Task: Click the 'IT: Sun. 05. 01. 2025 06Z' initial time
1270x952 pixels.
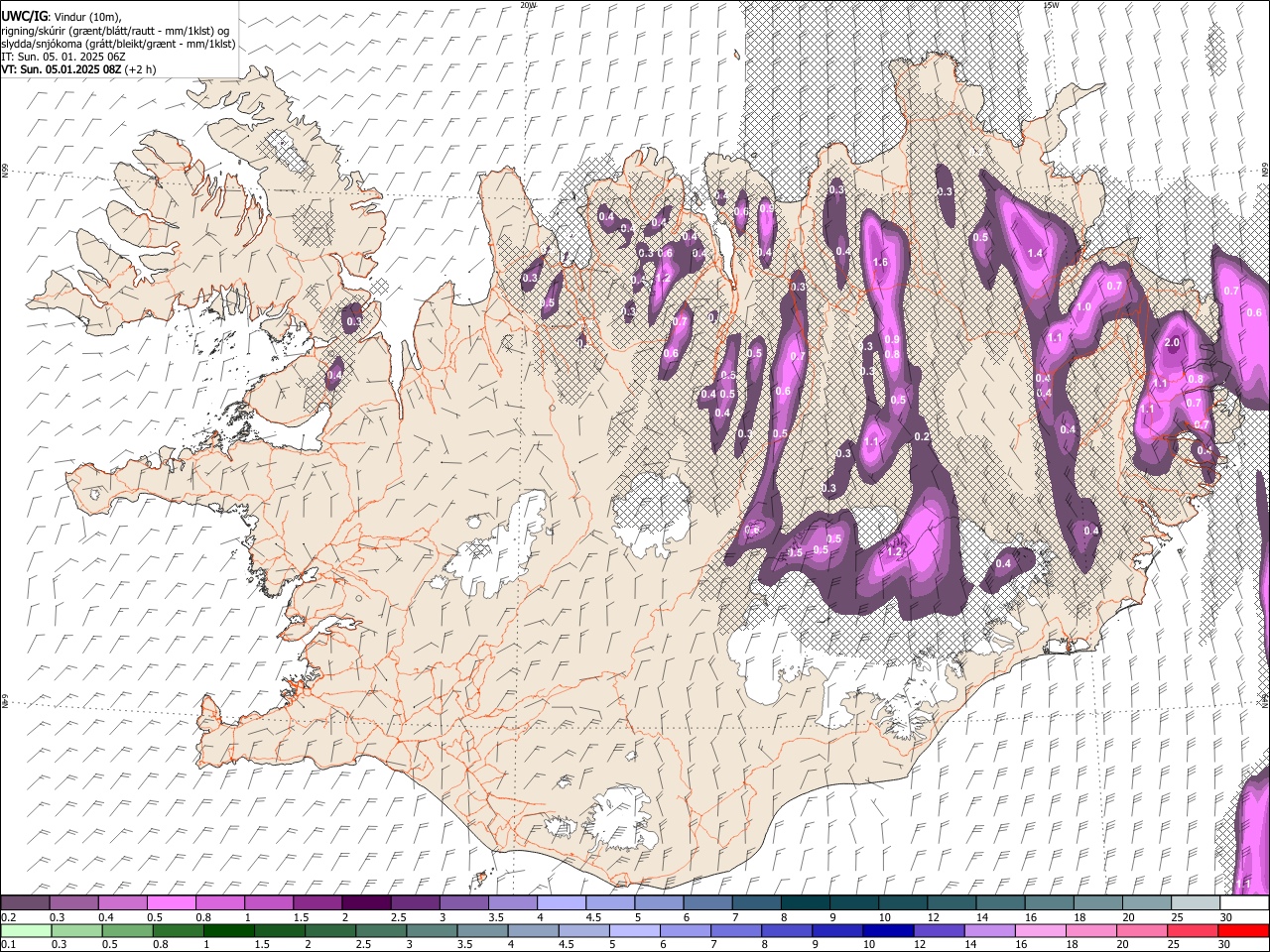Action: click(x=63, y=57)
